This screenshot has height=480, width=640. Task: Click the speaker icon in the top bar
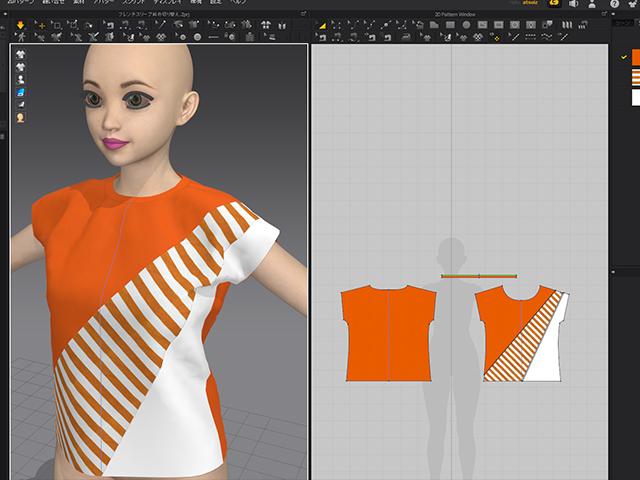coord(573,5)
